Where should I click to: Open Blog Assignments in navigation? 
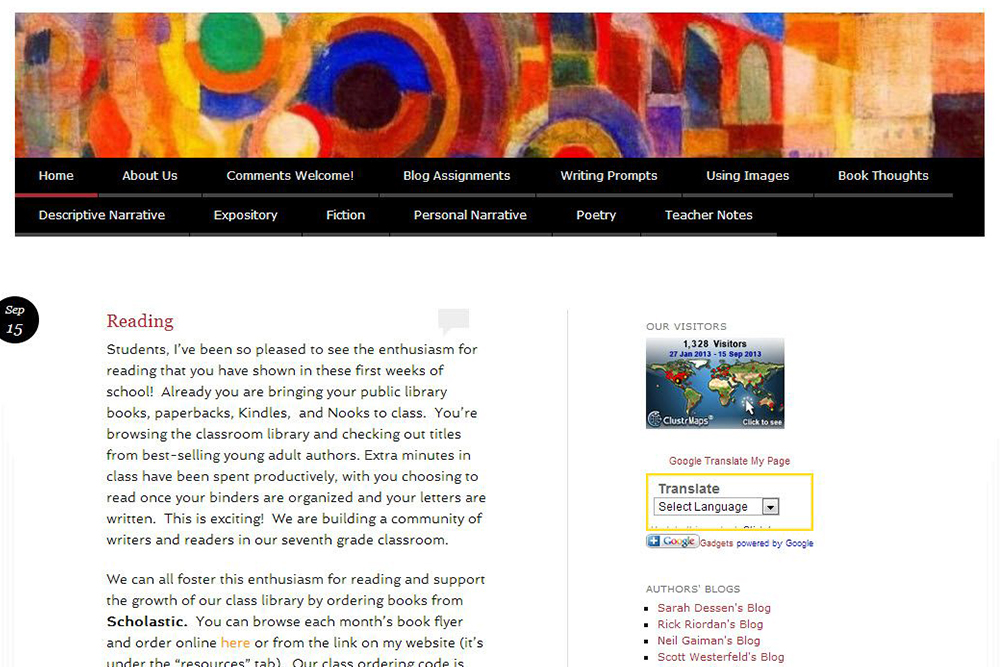pos(457,176)
